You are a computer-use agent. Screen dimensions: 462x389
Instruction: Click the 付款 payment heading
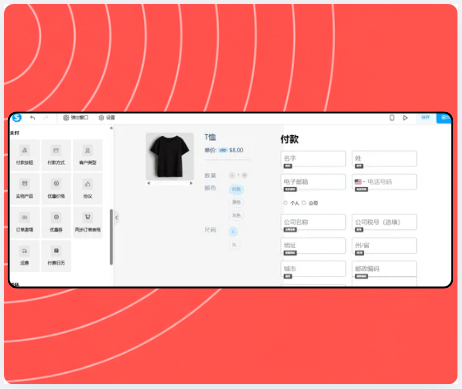(x=289, y=139)
